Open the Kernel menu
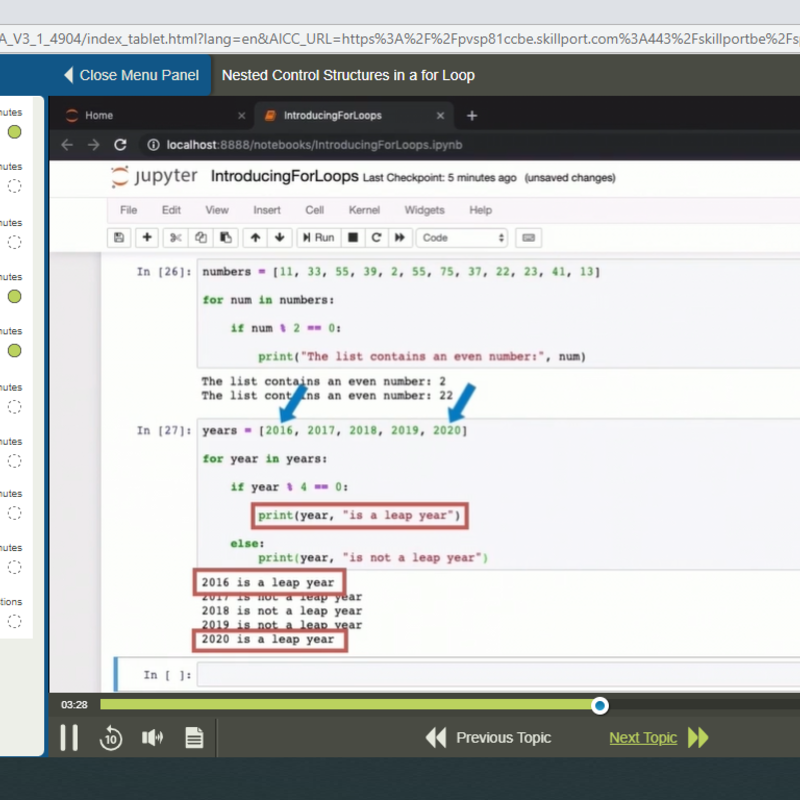The image size is (800, 800). click(x=364, y=210)
